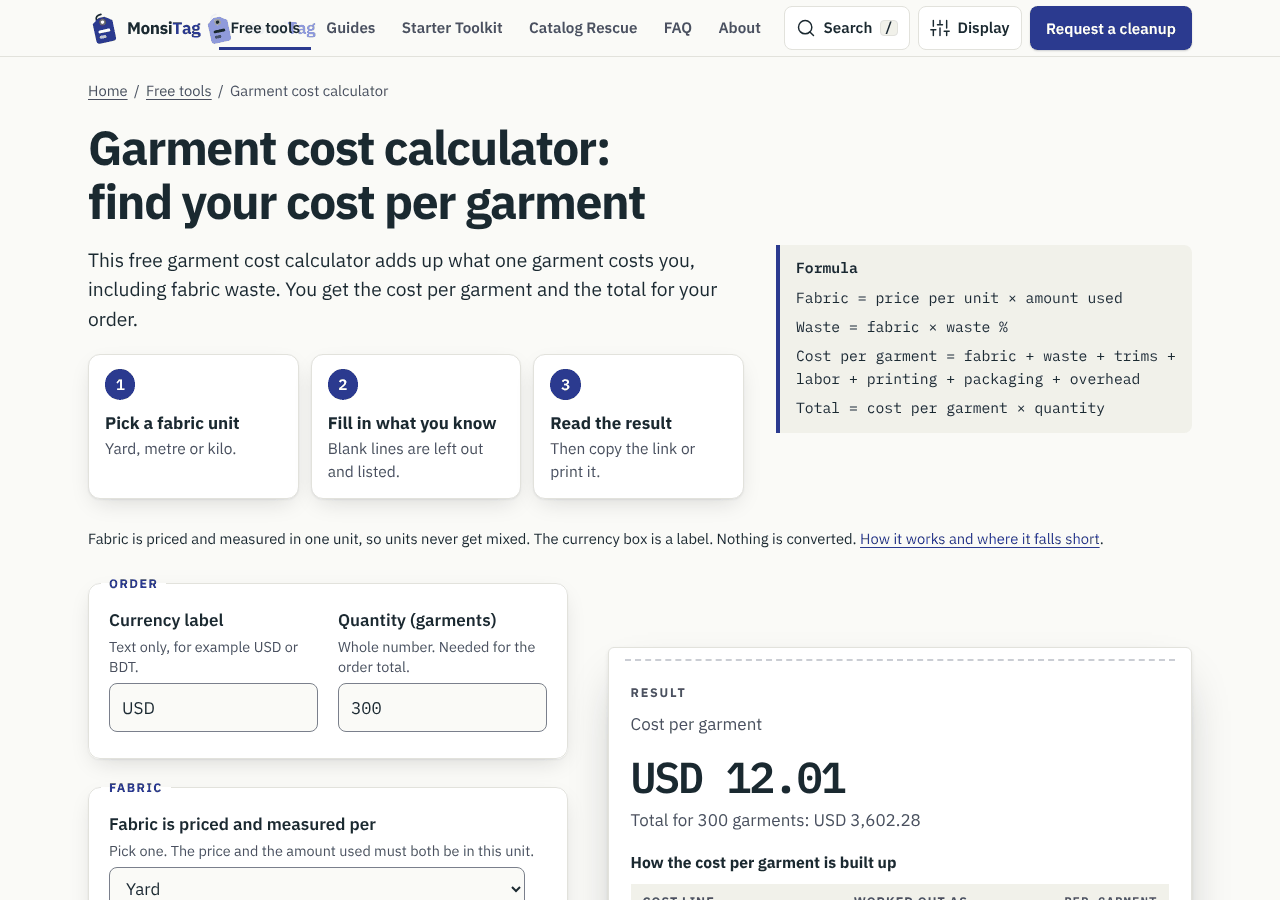Click the 'Pick a fabric unit' step text
The width and height of the screenshot is (1280, 900).
[x=172, y=423]
